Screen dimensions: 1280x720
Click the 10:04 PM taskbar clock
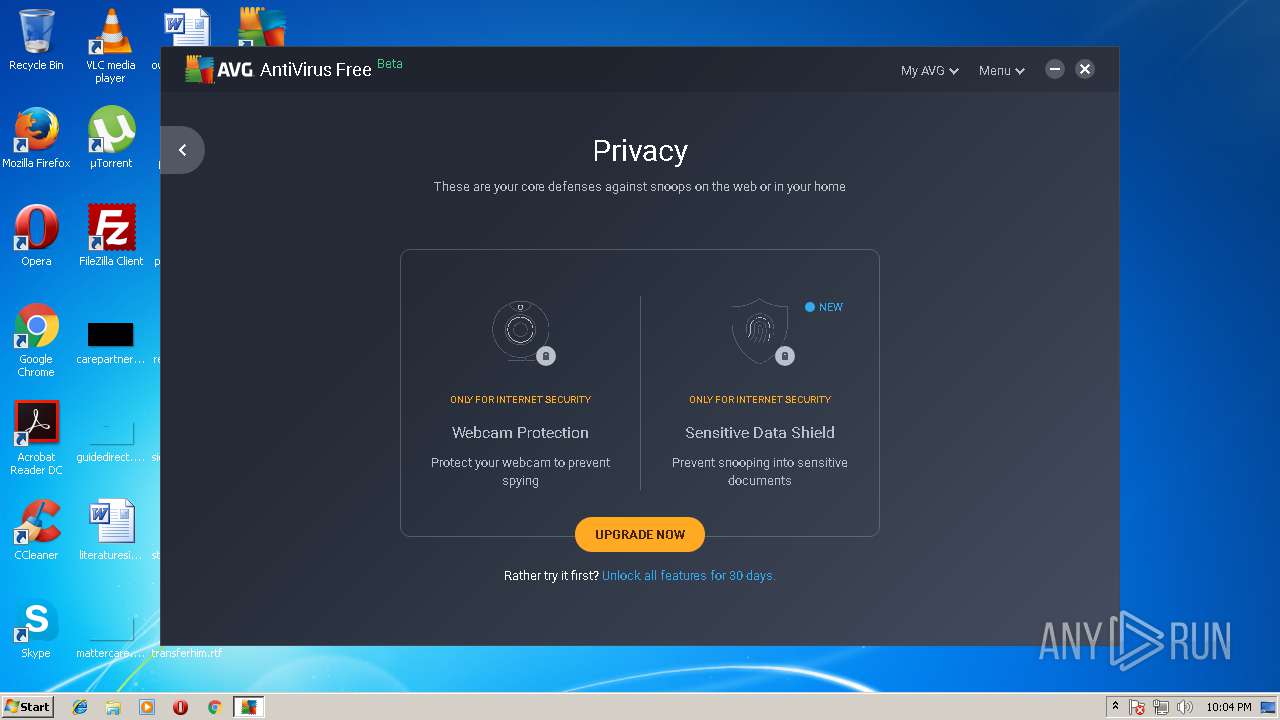tap(1229, 707)
